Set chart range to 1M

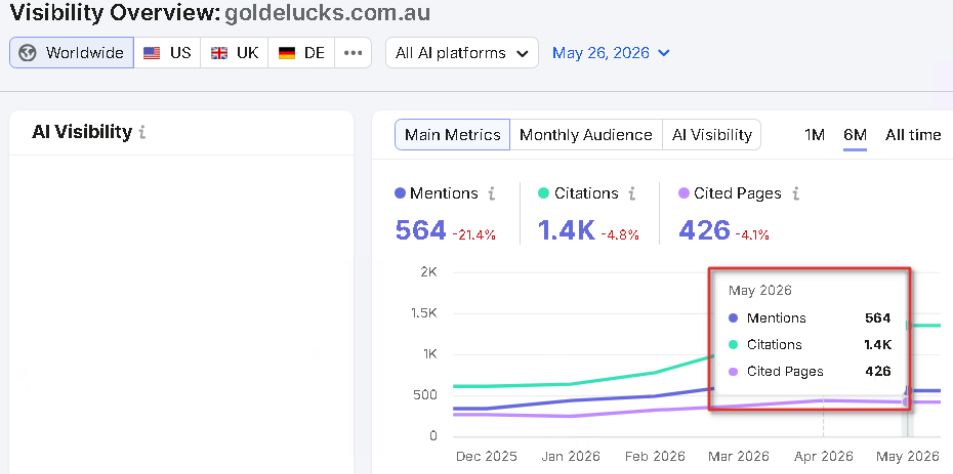tap(814, 135)
